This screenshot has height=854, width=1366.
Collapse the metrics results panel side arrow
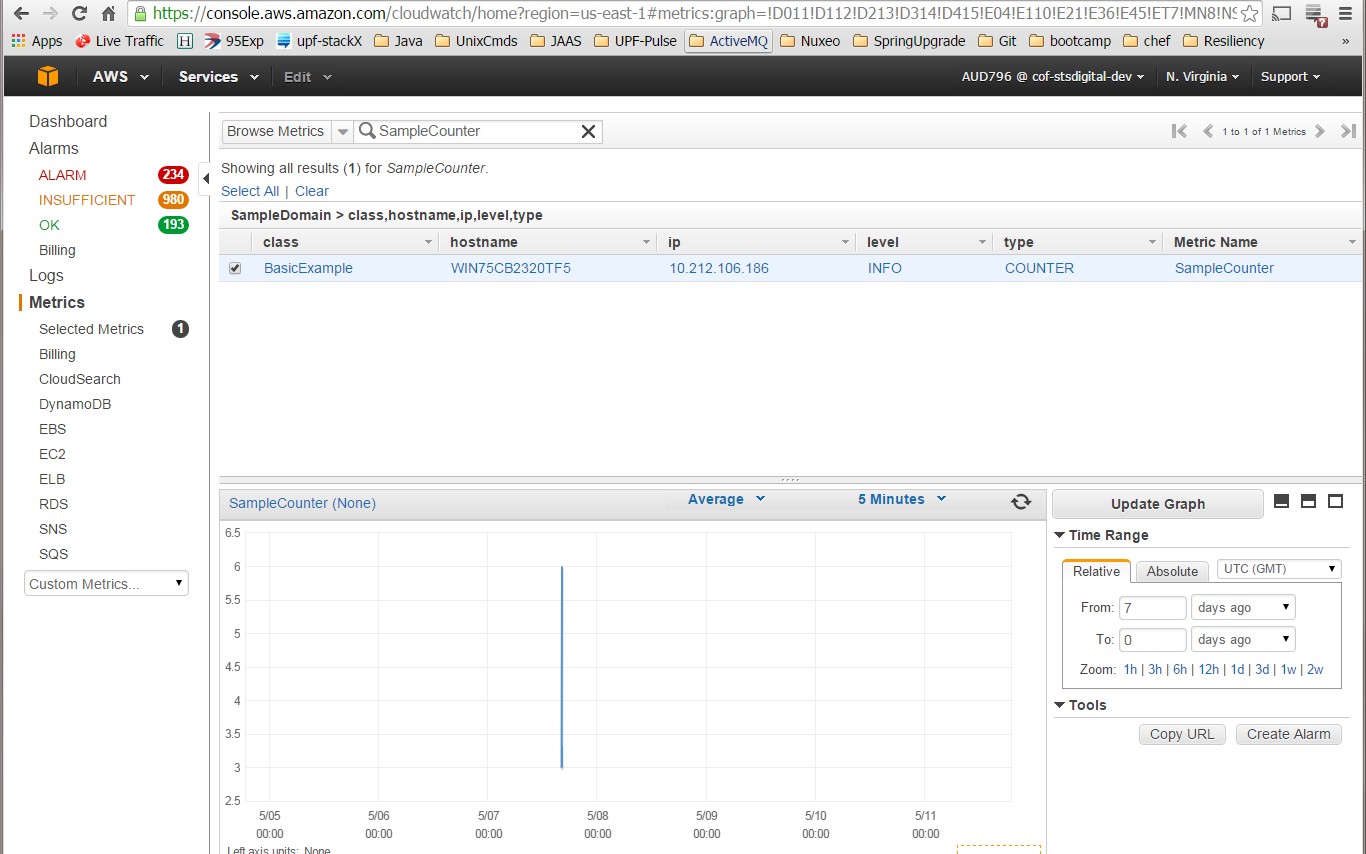[206, 180]
